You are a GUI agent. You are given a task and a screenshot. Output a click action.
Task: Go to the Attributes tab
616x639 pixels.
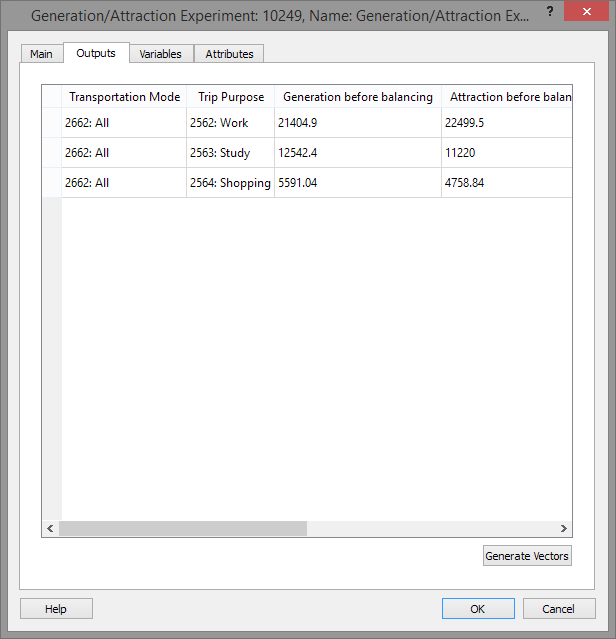tap(229, 54)
